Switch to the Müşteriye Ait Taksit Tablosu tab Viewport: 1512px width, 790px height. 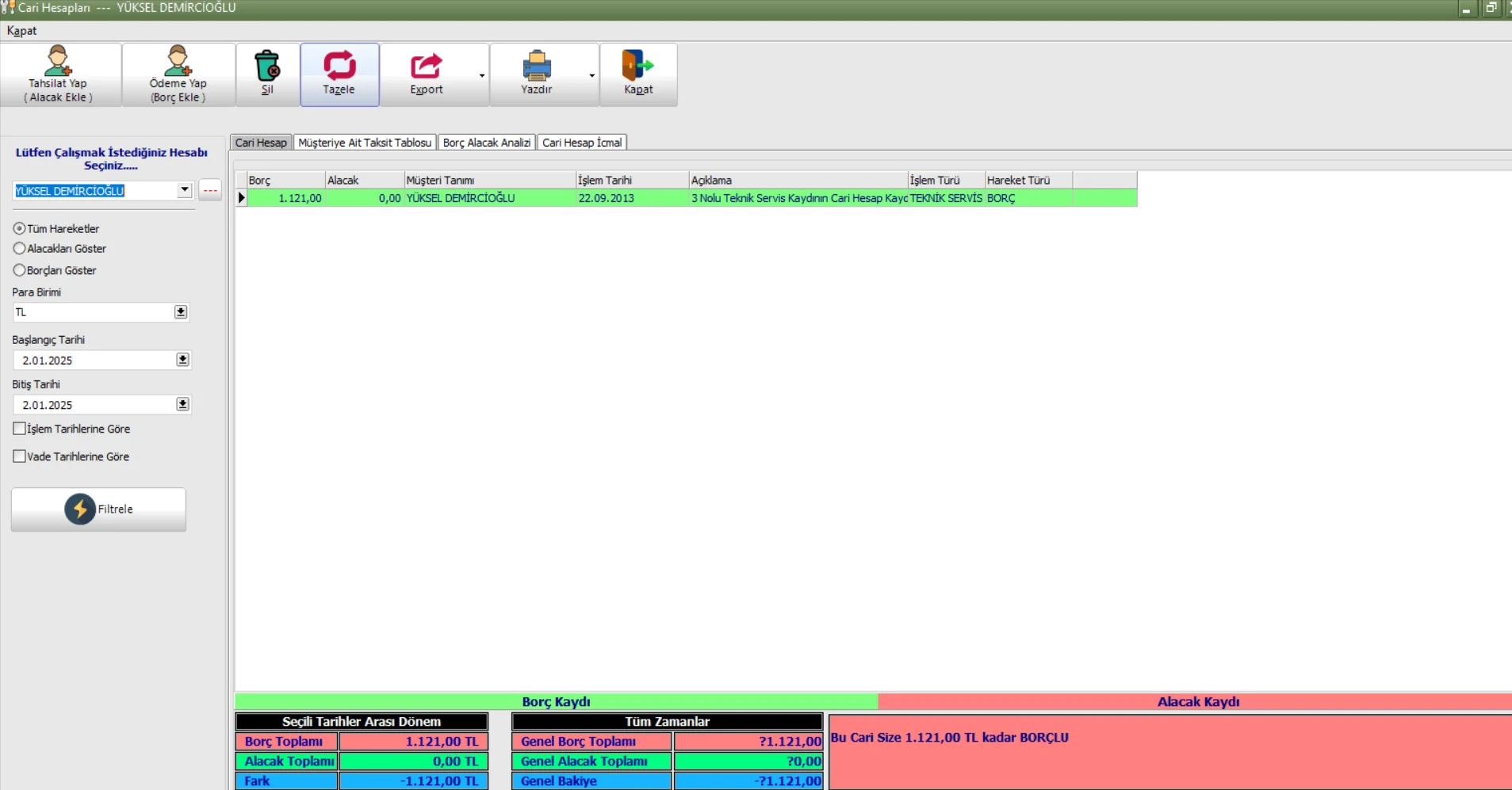365,143
